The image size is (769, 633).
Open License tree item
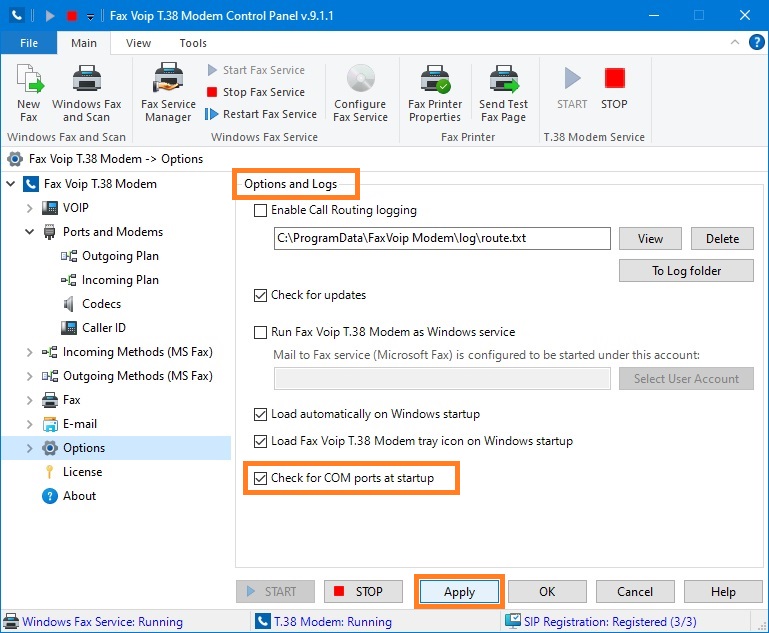82,472
